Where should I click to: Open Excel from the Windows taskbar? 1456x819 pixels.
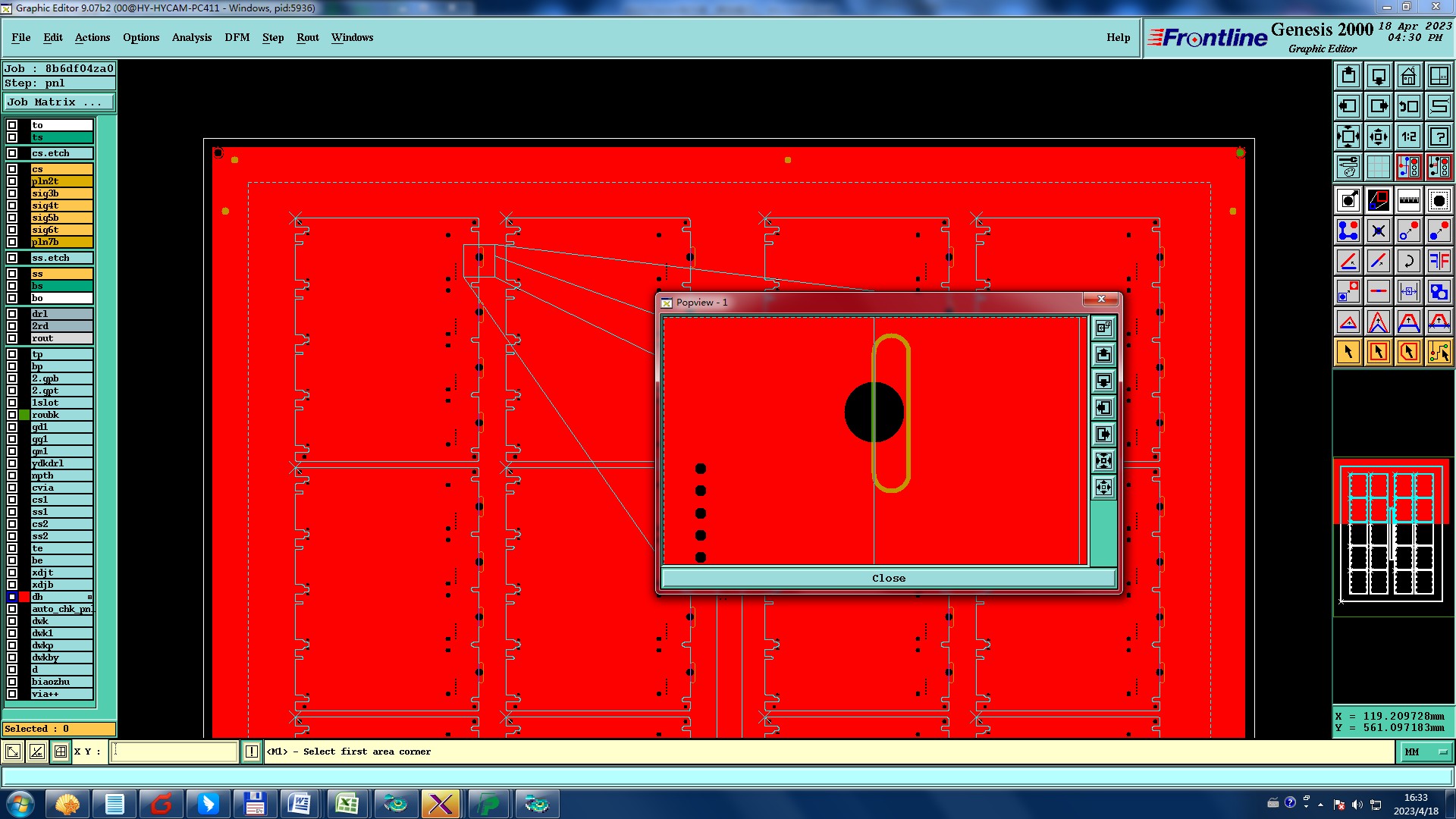(347, 803)
